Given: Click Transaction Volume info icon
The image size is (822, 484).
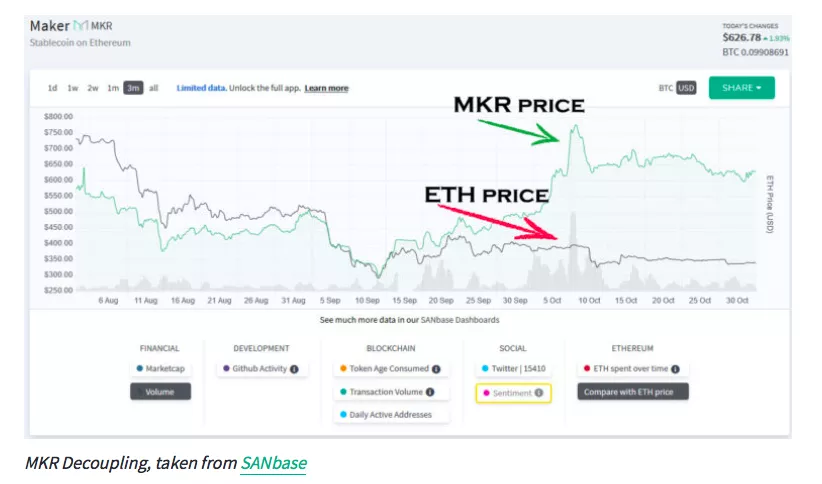Looking at the screenshot, I should (430, 392).
